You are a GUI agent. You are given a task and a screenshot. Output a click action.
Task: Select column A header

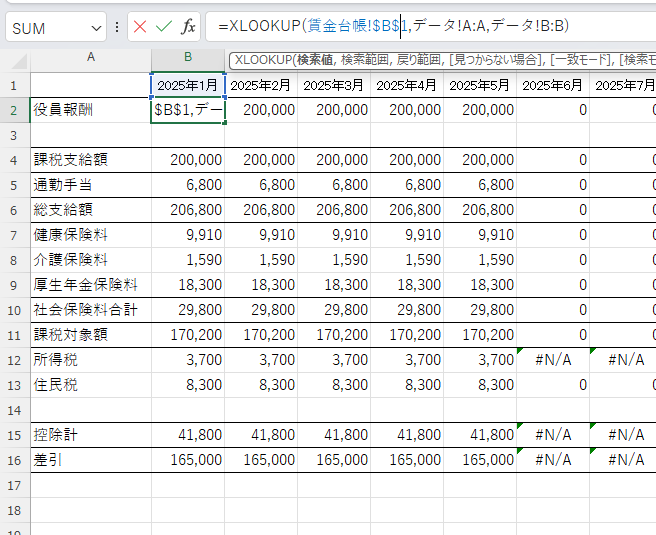coord(90,58)
